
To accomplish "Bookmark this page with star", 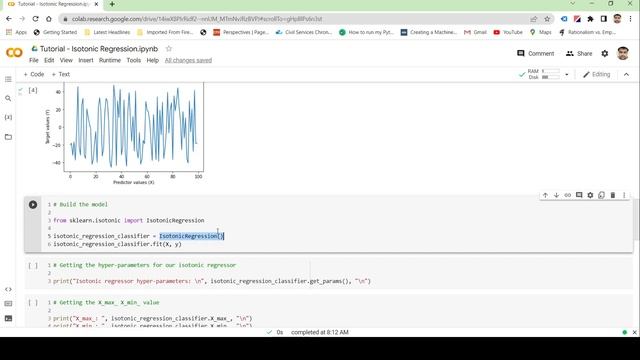I will pos(547,19).
